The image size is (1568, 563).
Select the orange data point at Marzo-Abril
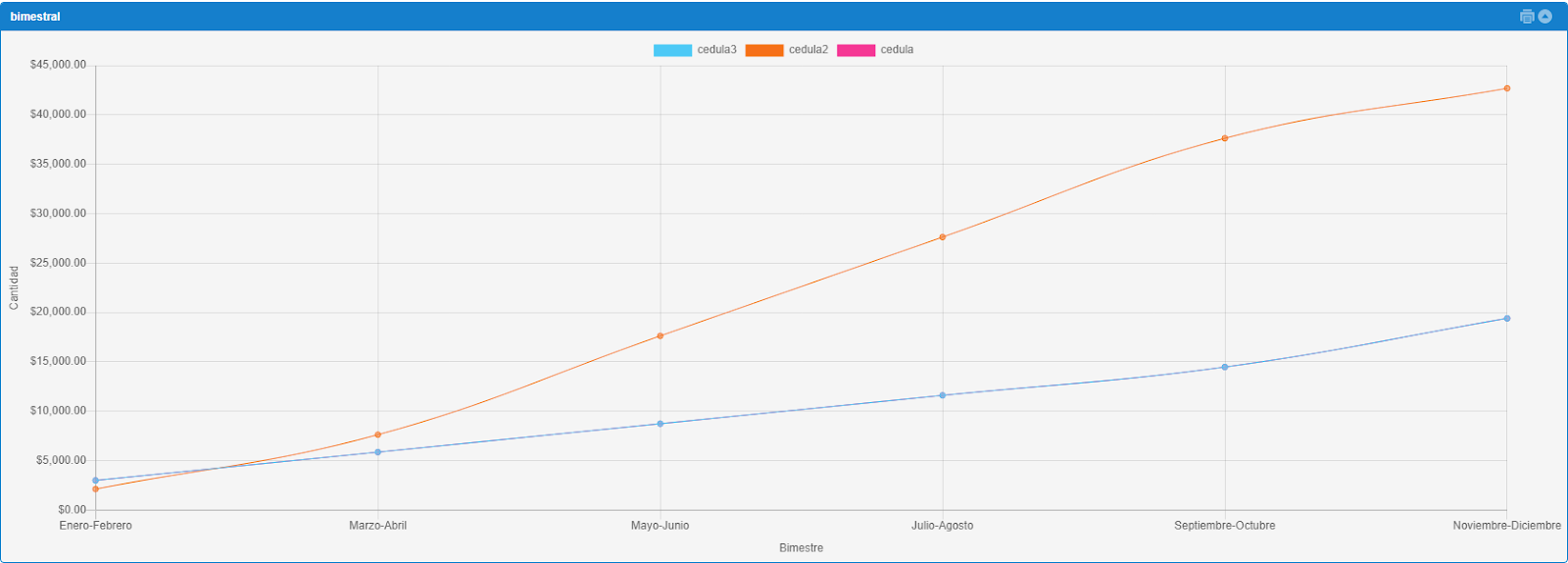[378, 435]
